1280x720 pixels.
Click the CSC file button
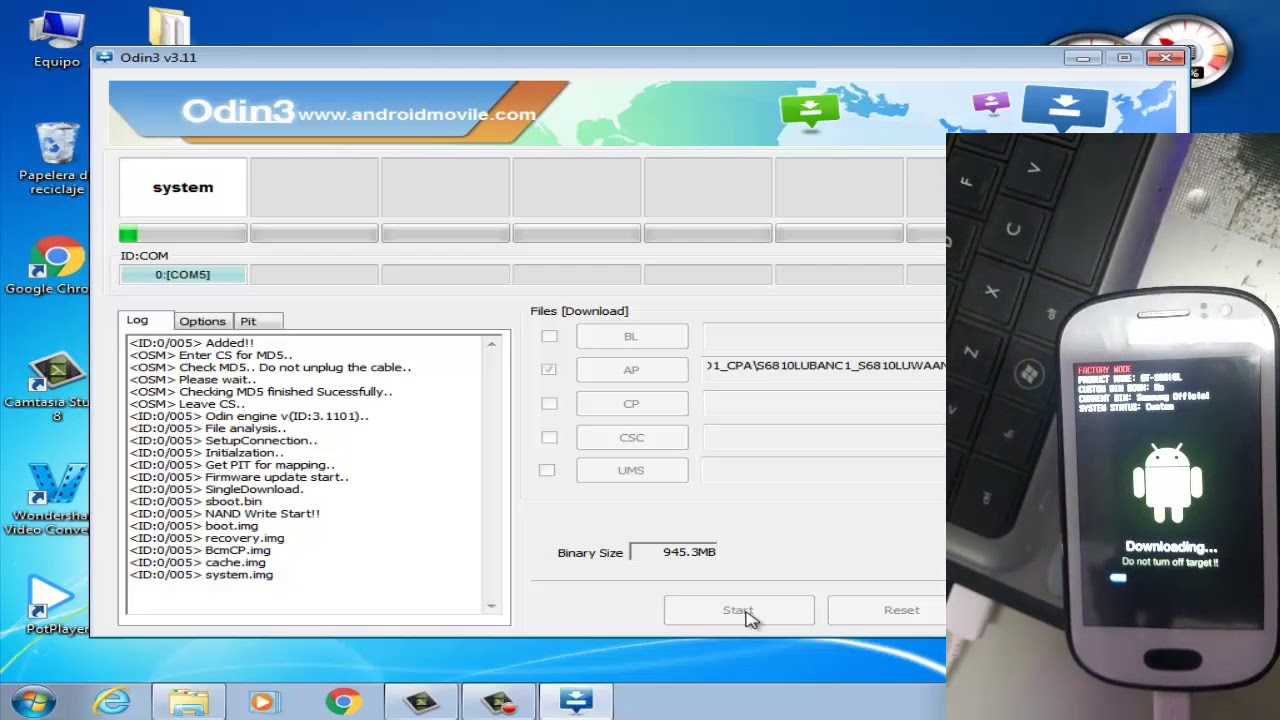pos(632,437)
